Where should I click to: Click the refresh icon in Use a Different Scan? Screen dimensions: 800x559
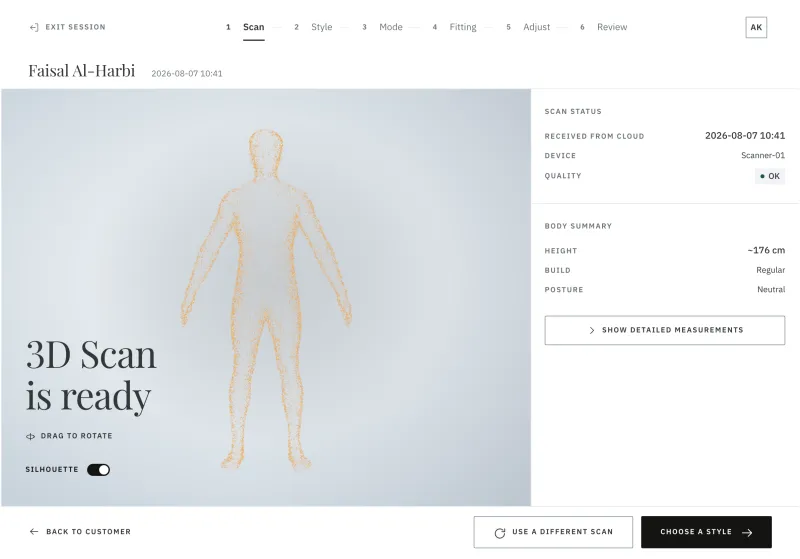pyautogui.click(x=500, y=532)
